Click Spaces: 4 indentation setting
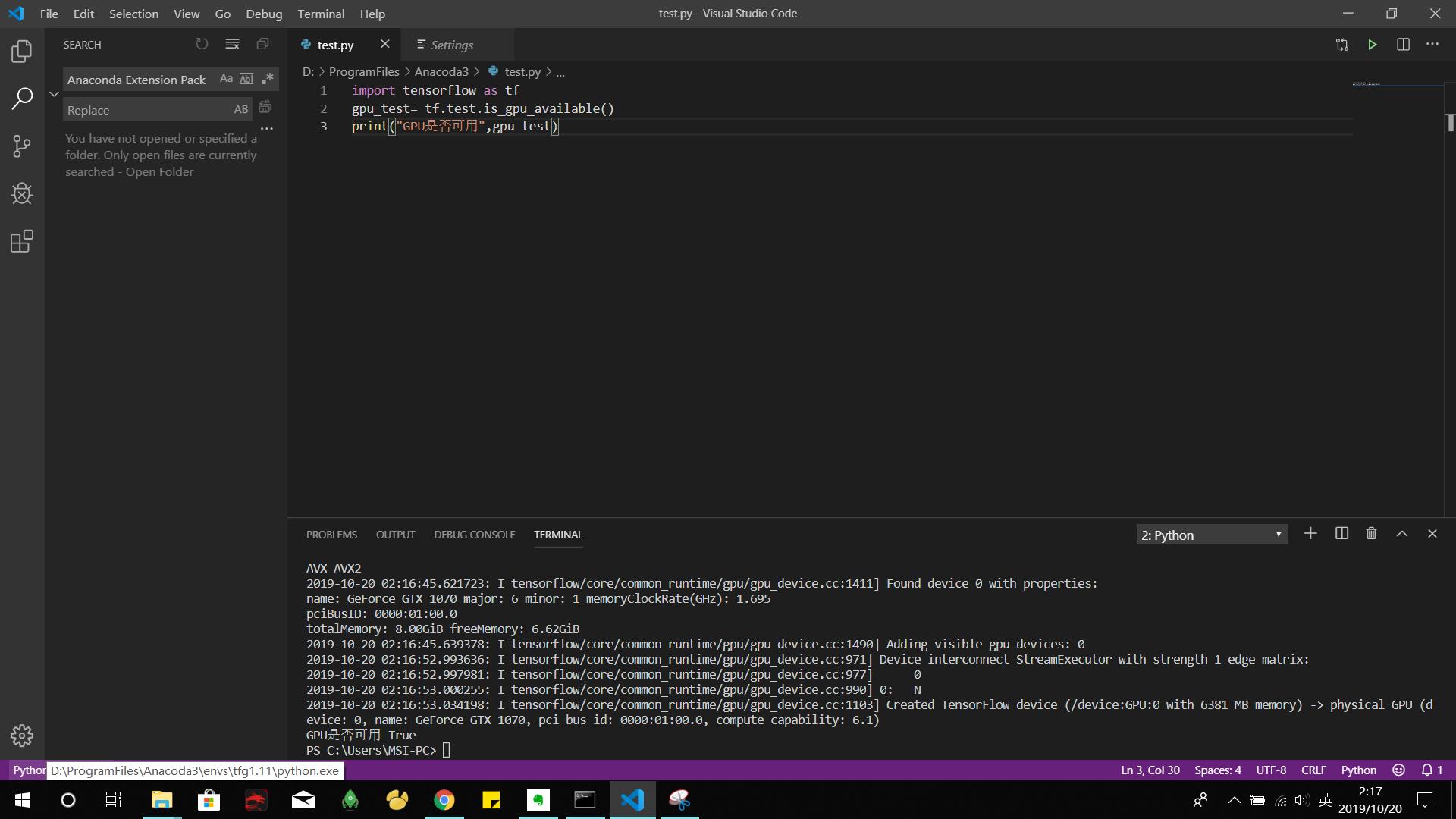1456x819 pixels. click(x=1218, y=770)
